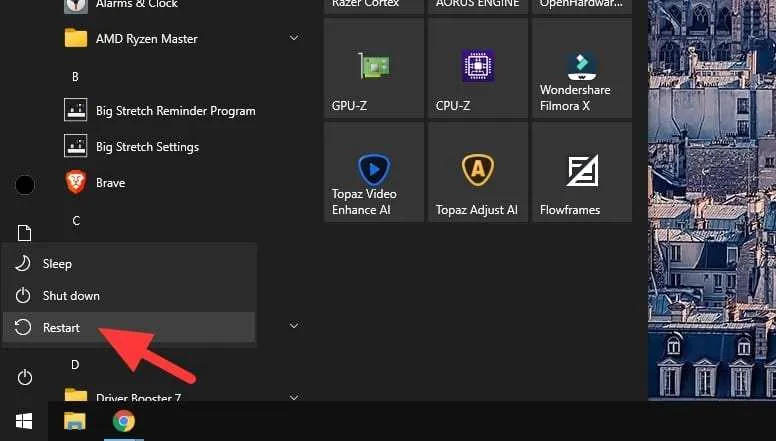
Task: Put the PC to Sleep
Action: (x=129, y=264)
